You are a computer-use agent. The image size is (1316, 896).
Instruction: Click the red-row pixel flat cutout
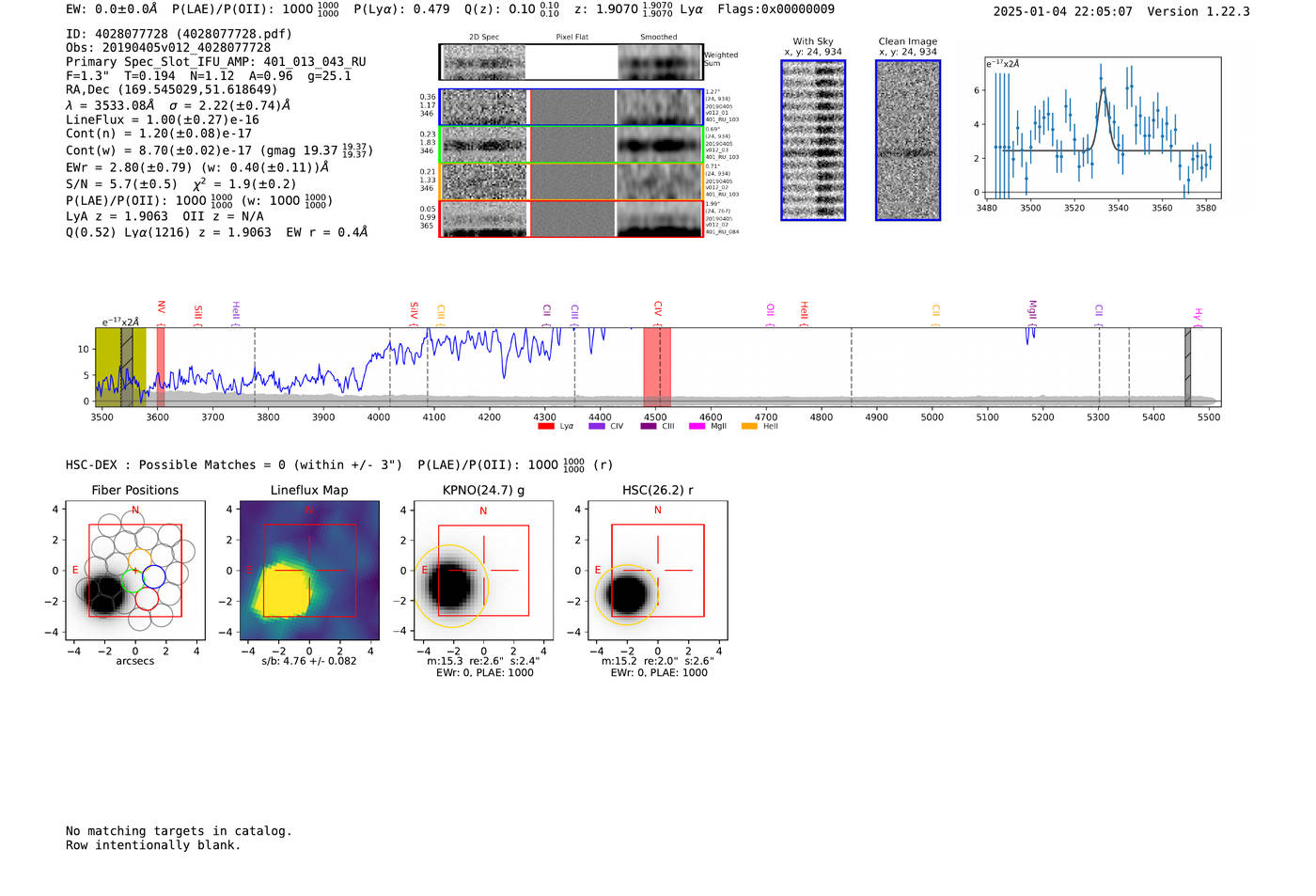click(572, 218)
